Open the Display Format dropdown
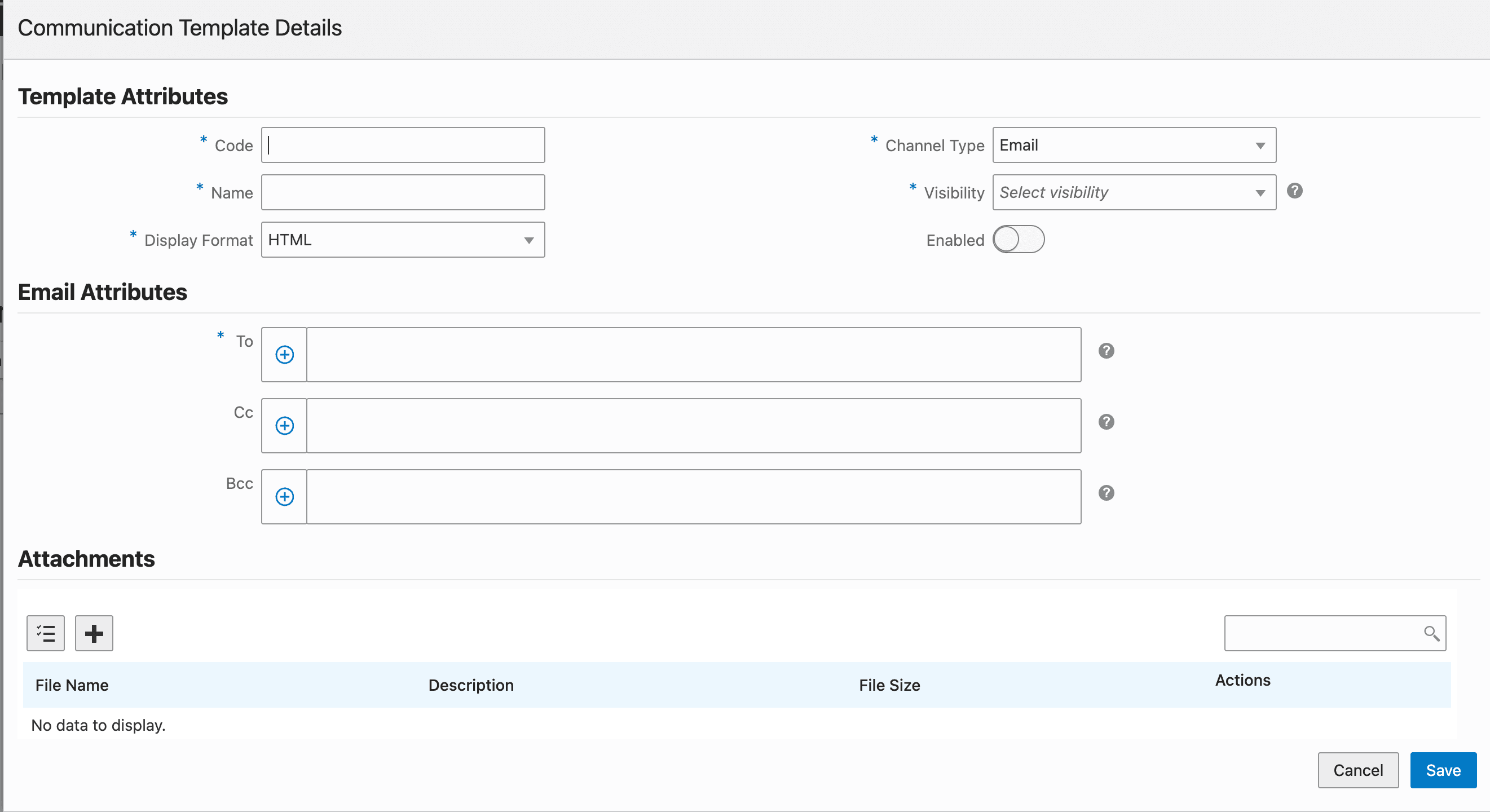The image size is (1490, 812). 528,240
